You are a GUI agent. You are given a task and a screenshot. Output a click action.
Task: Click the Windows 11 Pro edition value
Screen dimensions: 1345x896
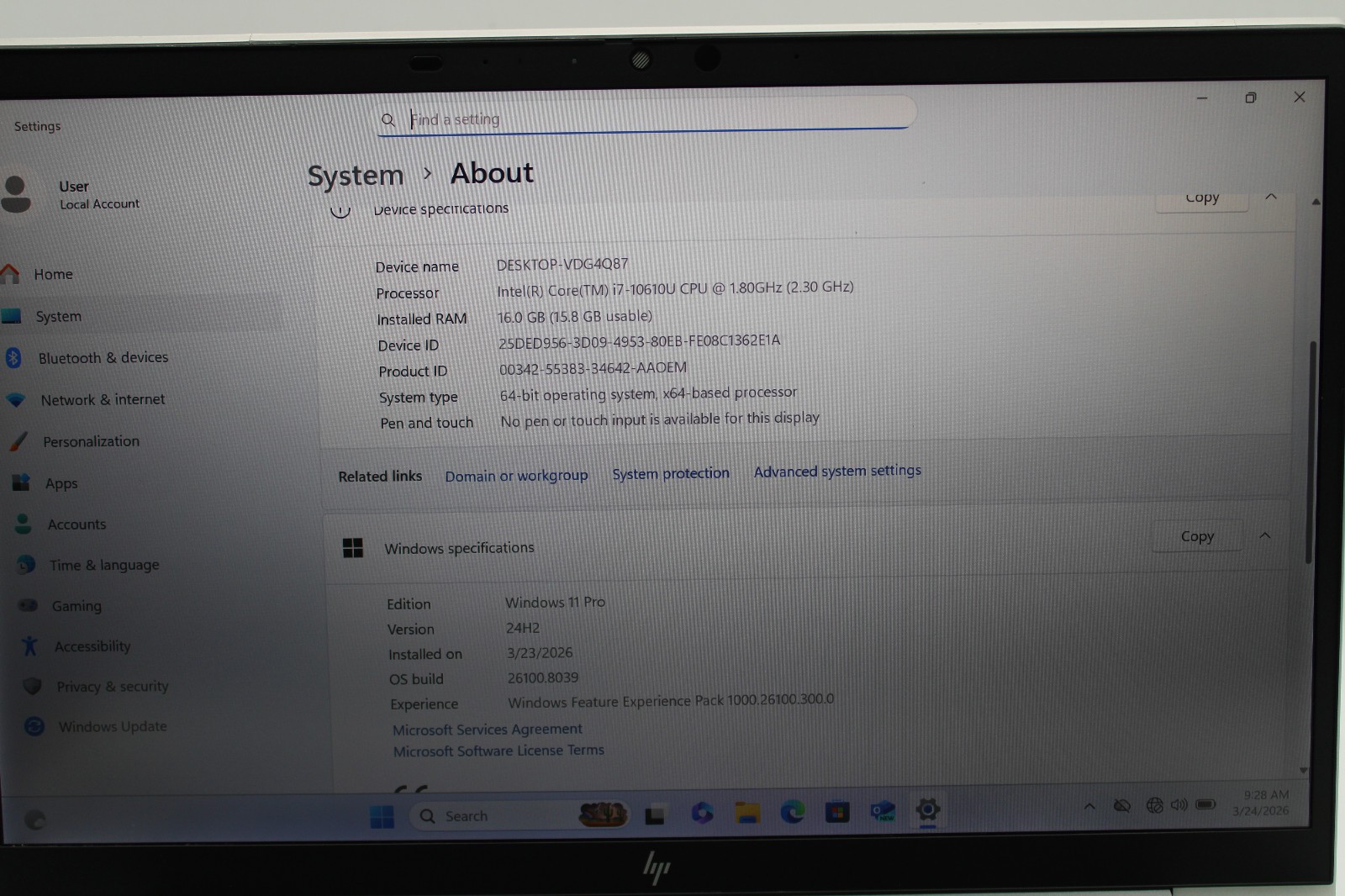[555, 602]
